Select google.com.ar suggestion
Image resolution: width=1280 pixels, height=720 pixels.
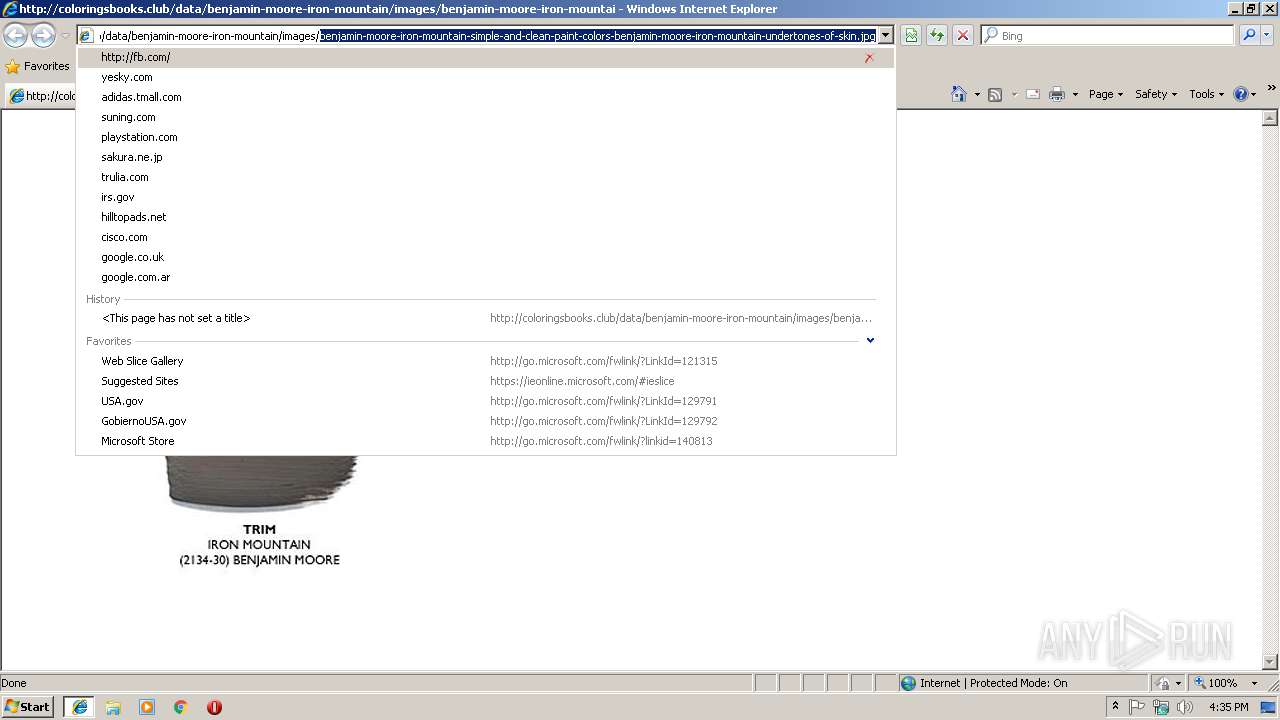[x=485, y=277]
